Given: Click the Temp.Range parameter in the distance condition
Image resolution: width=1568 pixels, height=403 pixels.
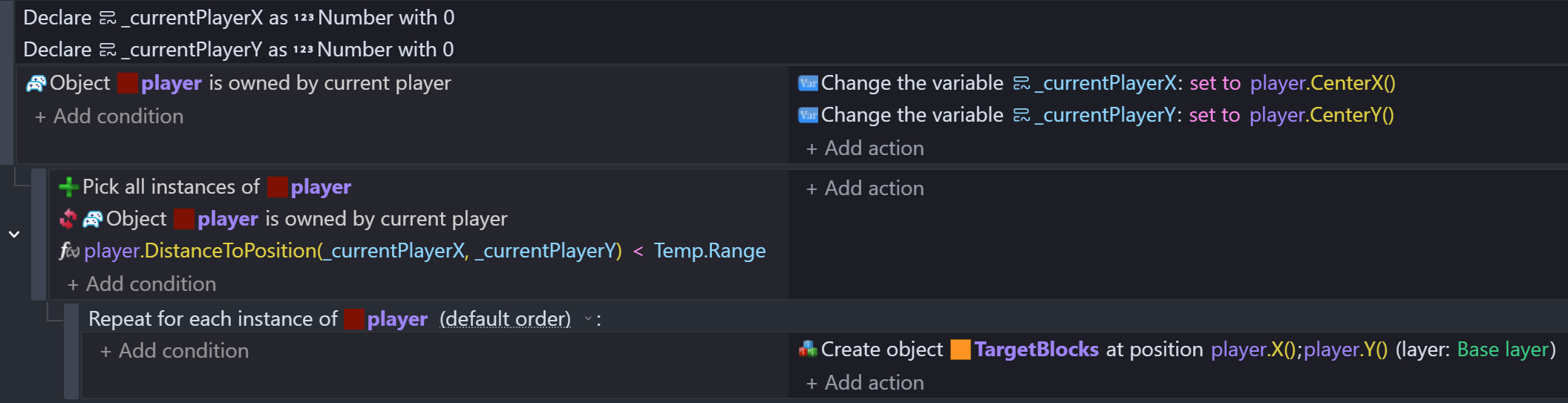Looking at the screenshot, I should (710, 251).
